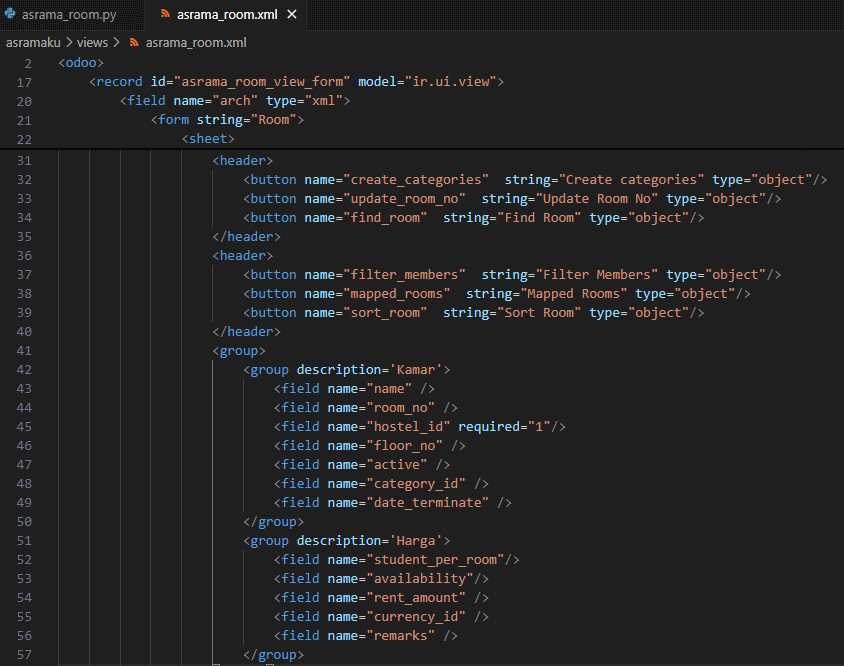Click "filter_members" name value
The image size is (844, 666).
pyautogui.click(x=404, y=275)
